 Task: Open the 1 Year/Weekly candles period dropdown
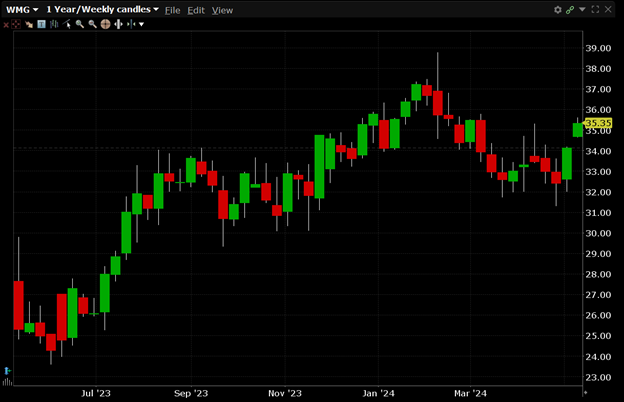coord(102,10)
